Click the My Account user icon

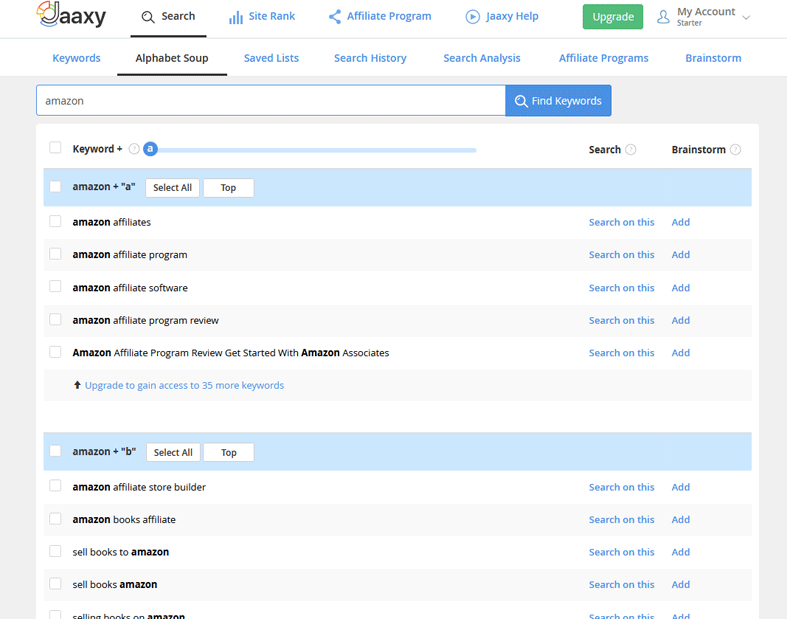[663, 17]
